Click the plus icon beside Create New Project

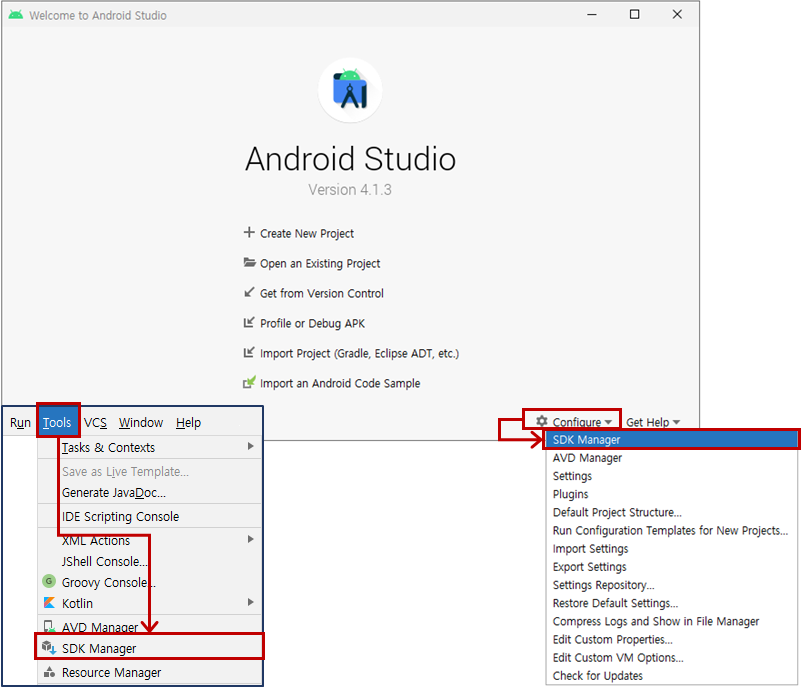click(x=249, y=232)
